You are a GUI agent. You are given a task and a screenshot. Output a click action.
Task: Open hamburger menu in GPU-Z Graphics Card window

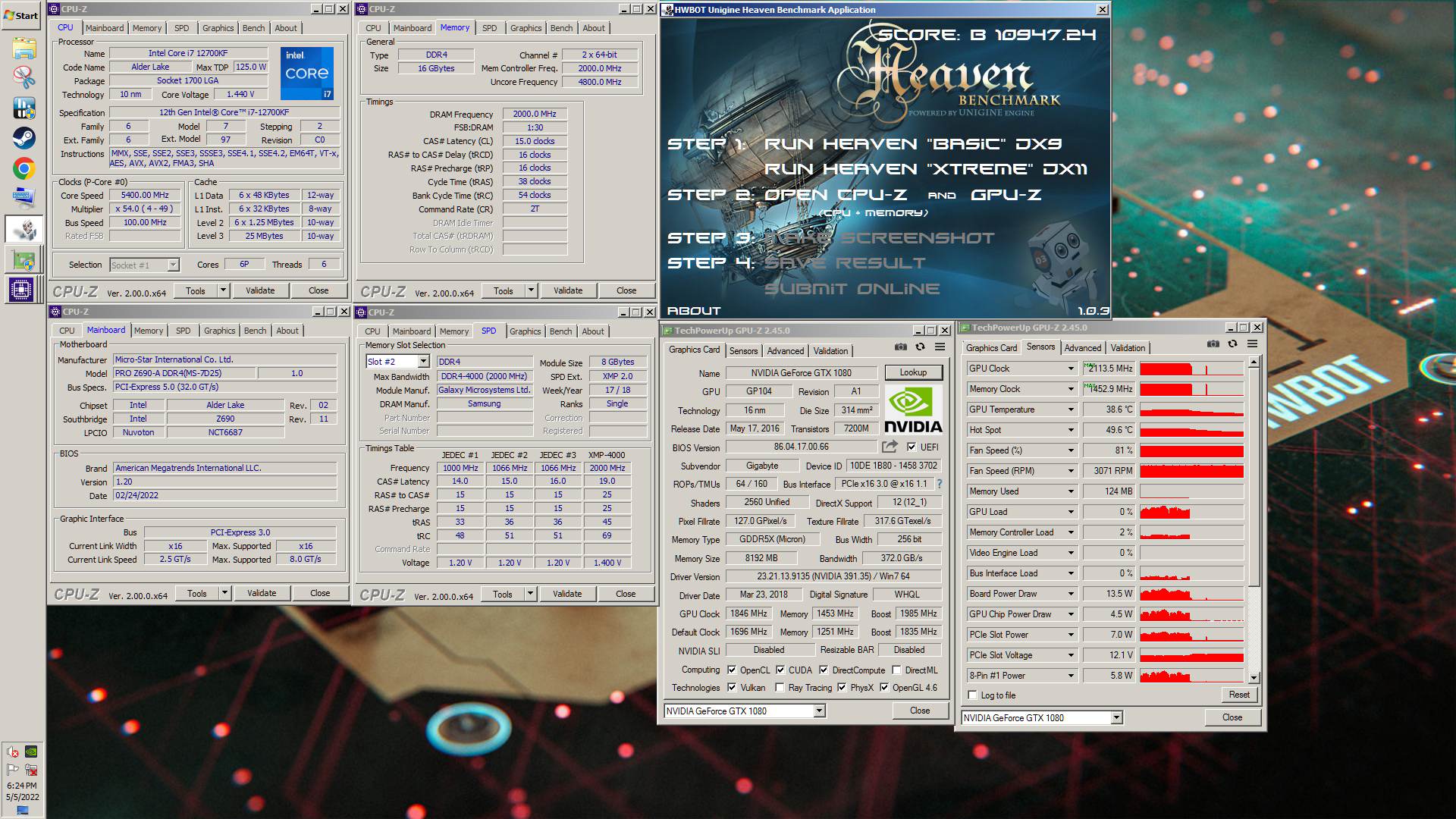tap(940, 347)
